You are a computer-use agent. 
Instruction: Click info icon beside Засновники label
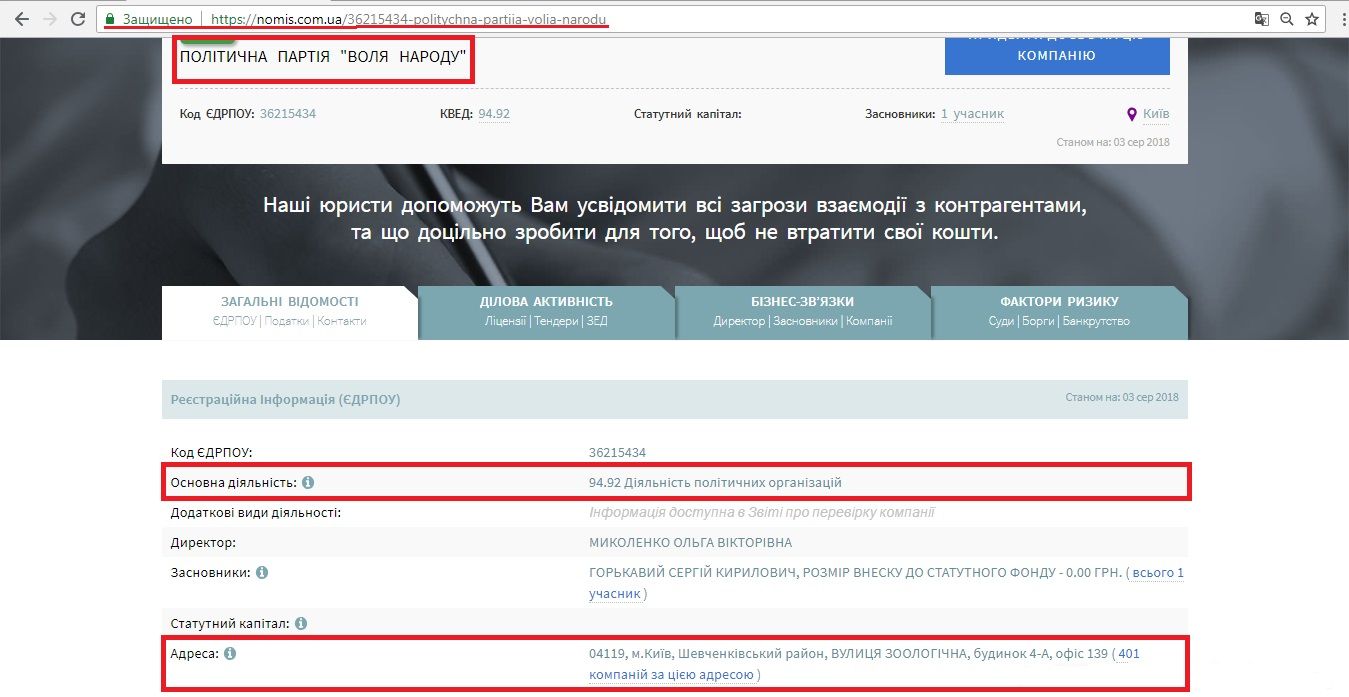tap(262, 573)
